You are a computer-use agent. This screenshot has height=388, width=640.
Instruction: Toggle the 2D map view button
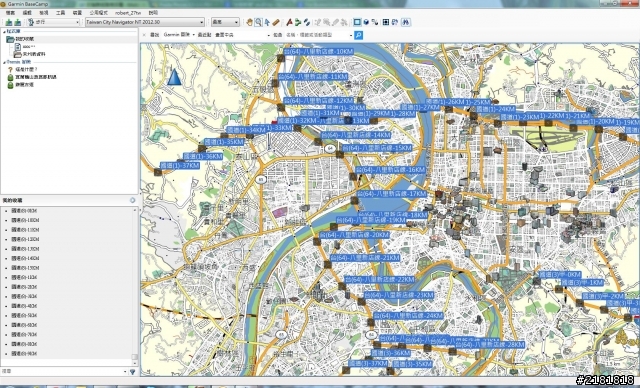click(x=357, y=22)
